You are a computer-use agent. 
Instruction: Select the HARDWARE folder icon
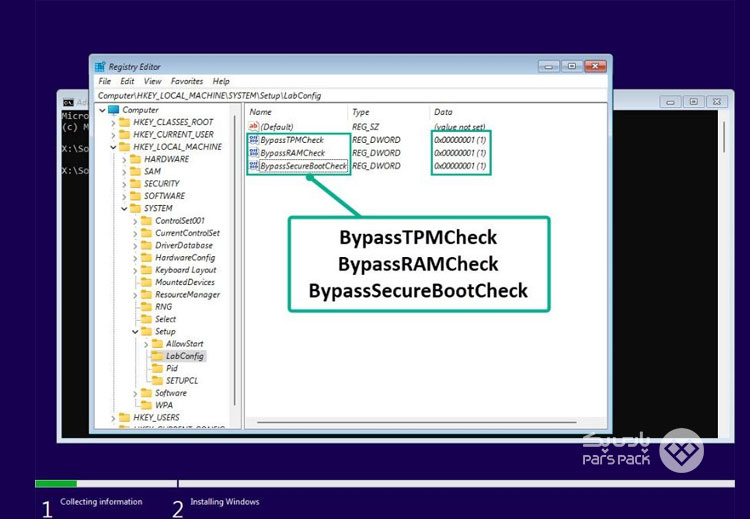click(x=135, y=159)
